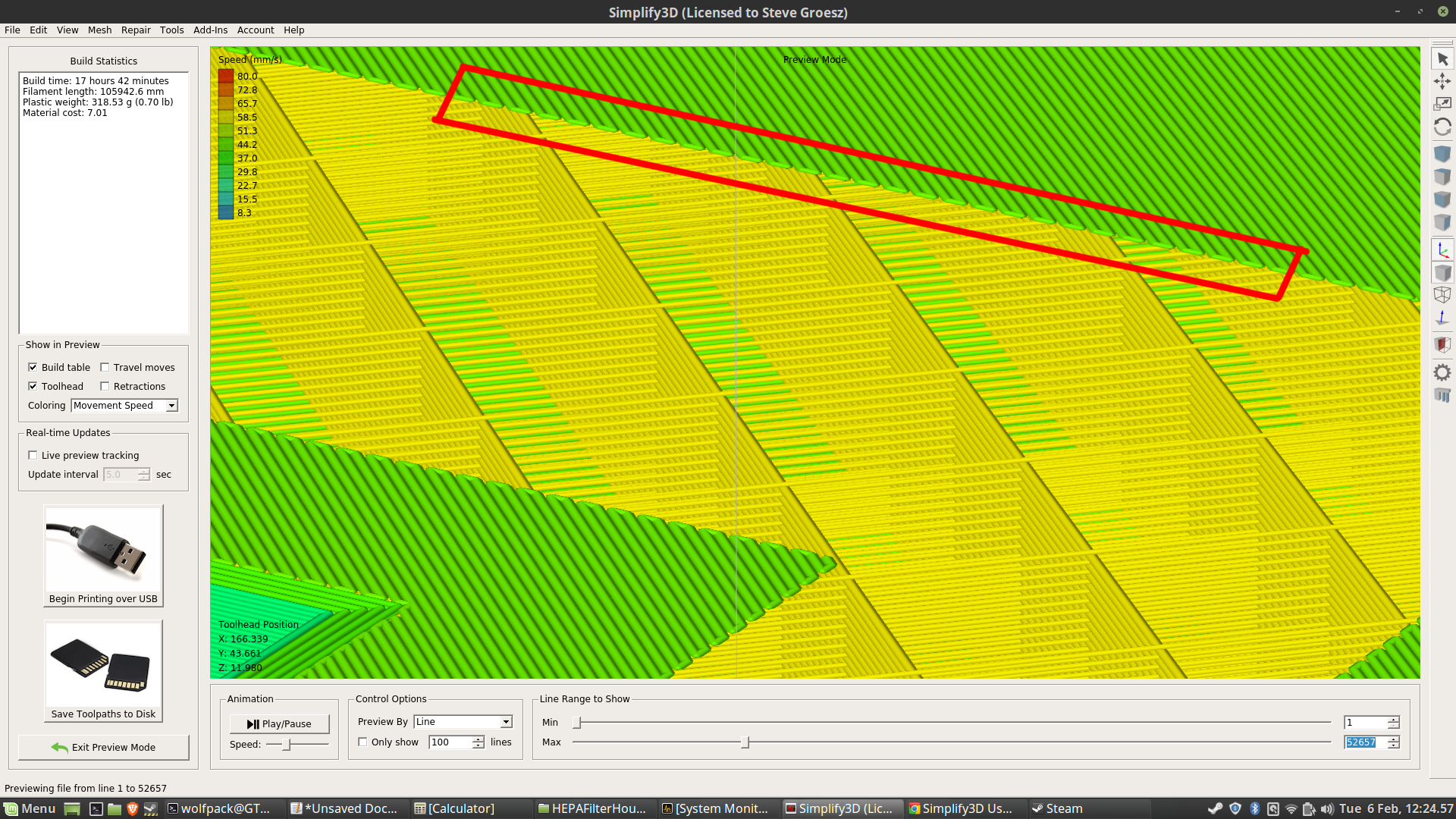Open the Wi-Fi network tray icon
Image resolution: width=1456 pixels, height=819 pixels.
pyautogui.click(x=1291, y=808)
